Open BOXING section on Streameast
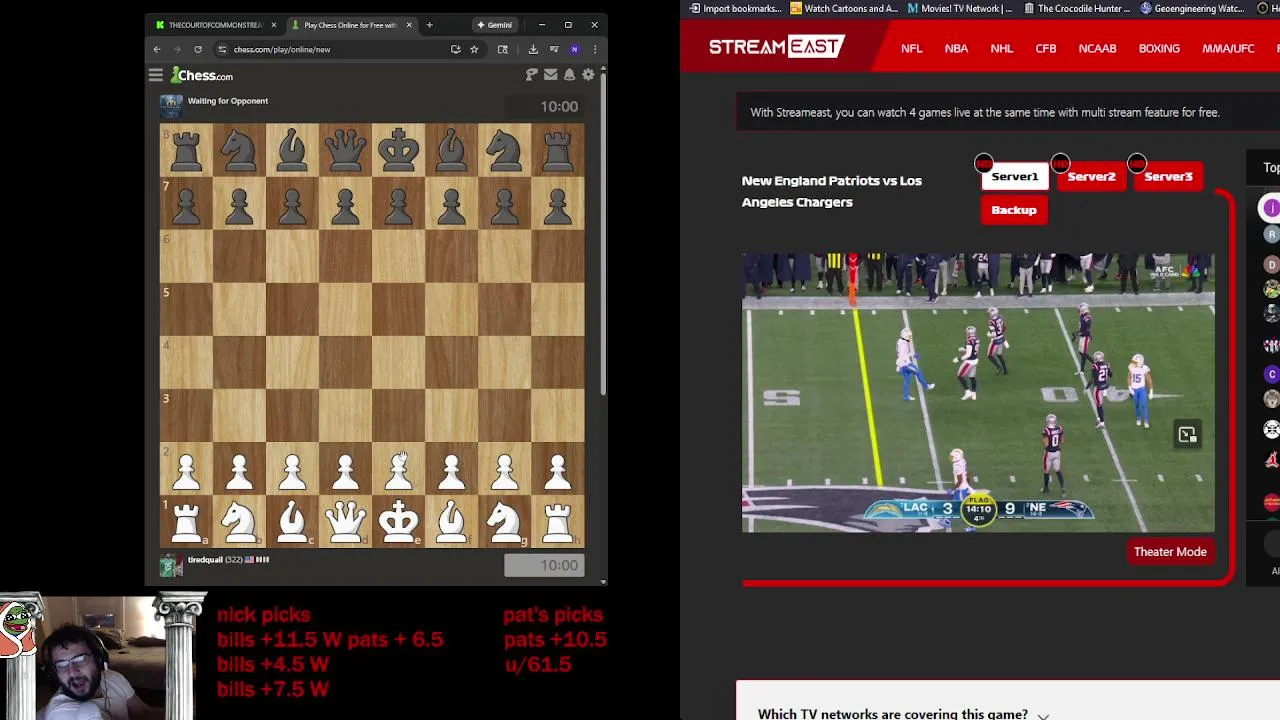The image size is (1280, 720). (1159, 48)
